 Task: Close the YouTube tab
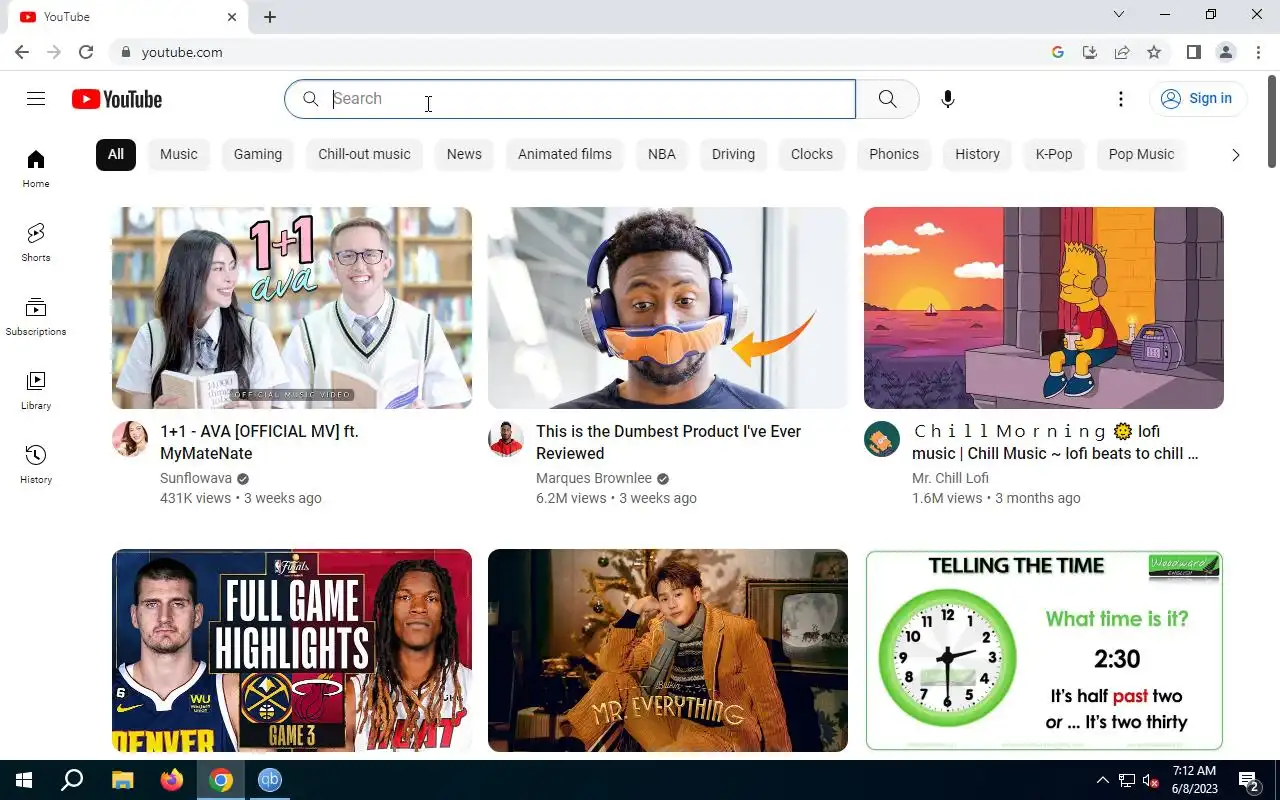click(x=232, y=17)
